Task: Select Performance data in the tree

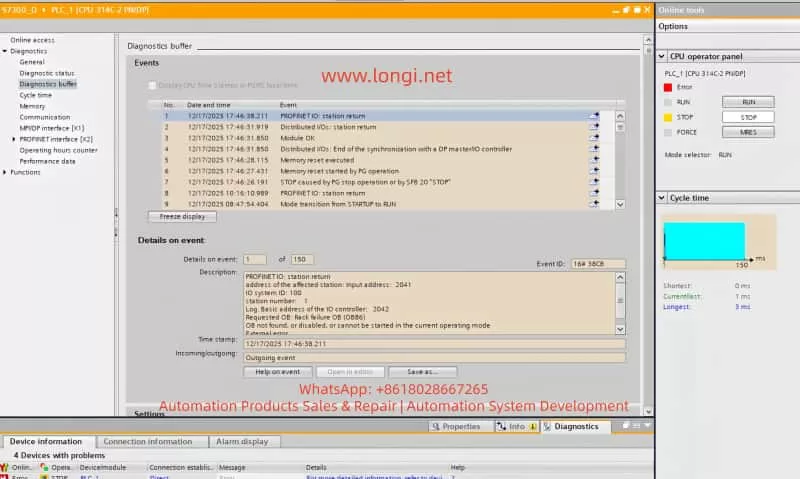Action: (47, 161)
